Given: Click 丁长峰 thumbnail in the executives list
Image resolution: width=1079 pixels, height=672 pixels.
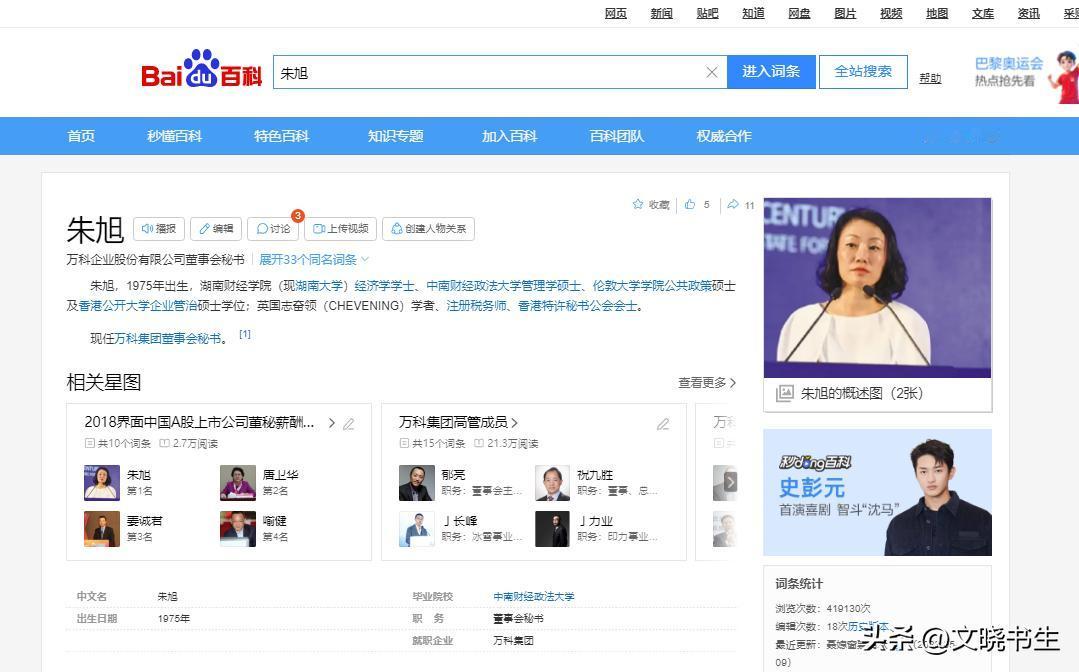Looking at the screenshot, I should (x=417, y=529).
